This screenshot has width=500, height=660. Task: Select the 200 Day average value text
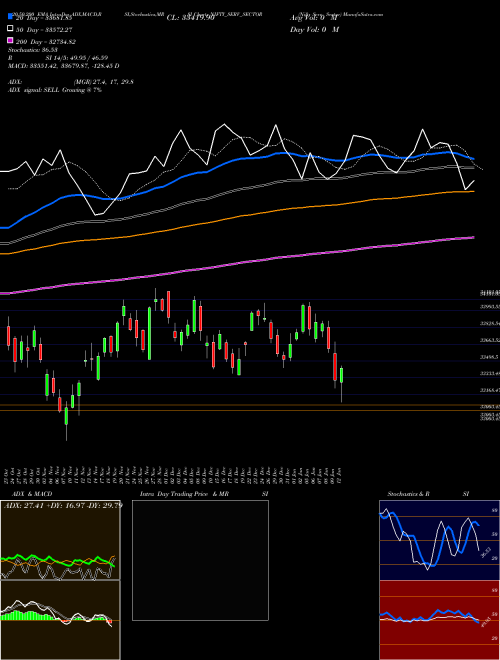point(46,42)
